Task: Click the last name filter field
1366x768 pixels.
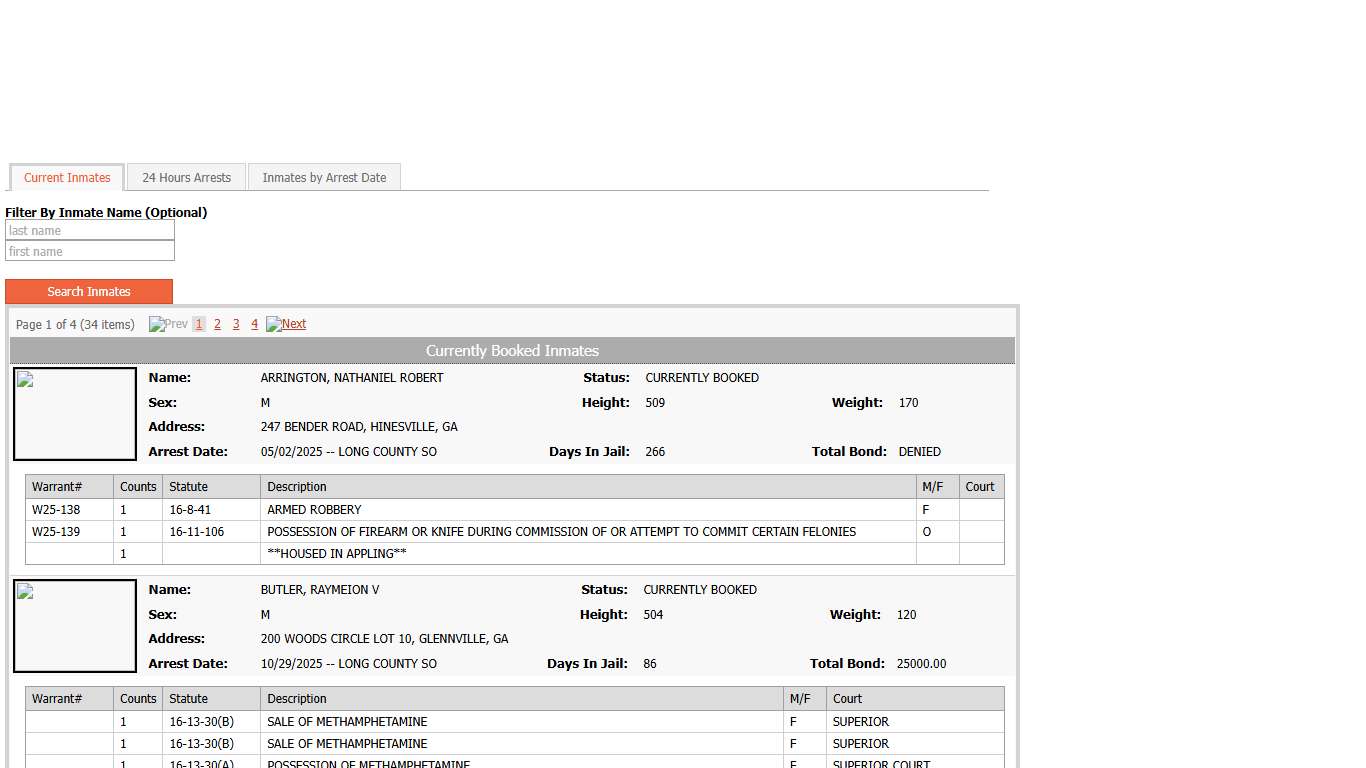Action: [x=90, y=231]
